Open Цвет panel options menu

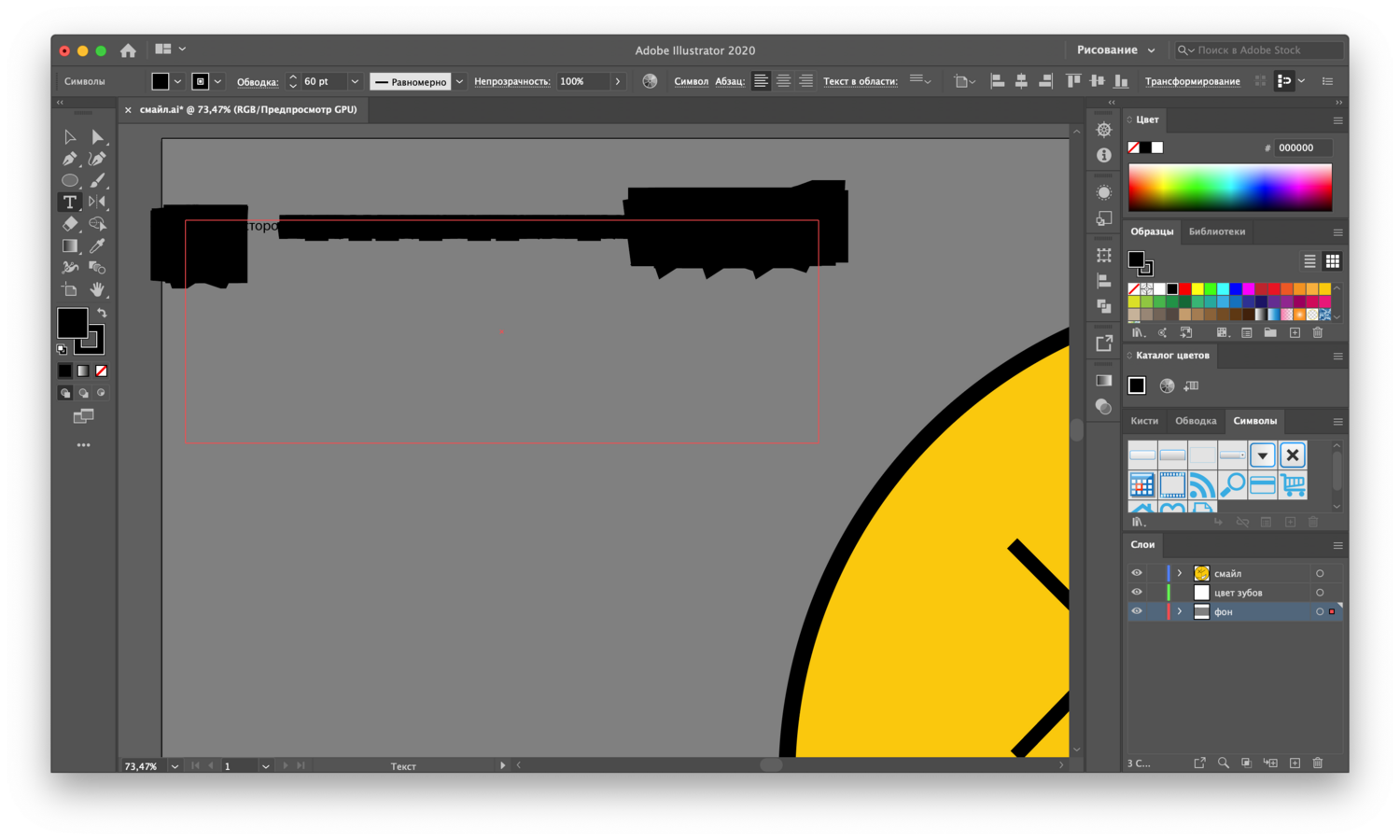point(1337,120)
